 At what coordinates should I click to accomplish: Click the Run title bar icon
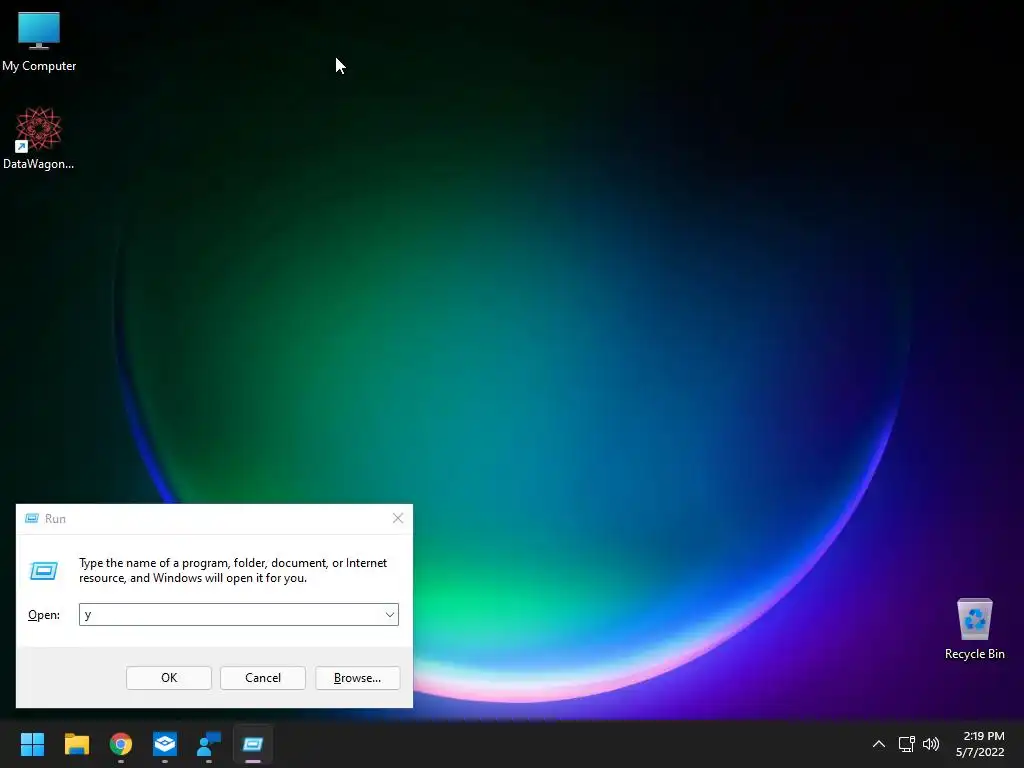click(31, 519)
